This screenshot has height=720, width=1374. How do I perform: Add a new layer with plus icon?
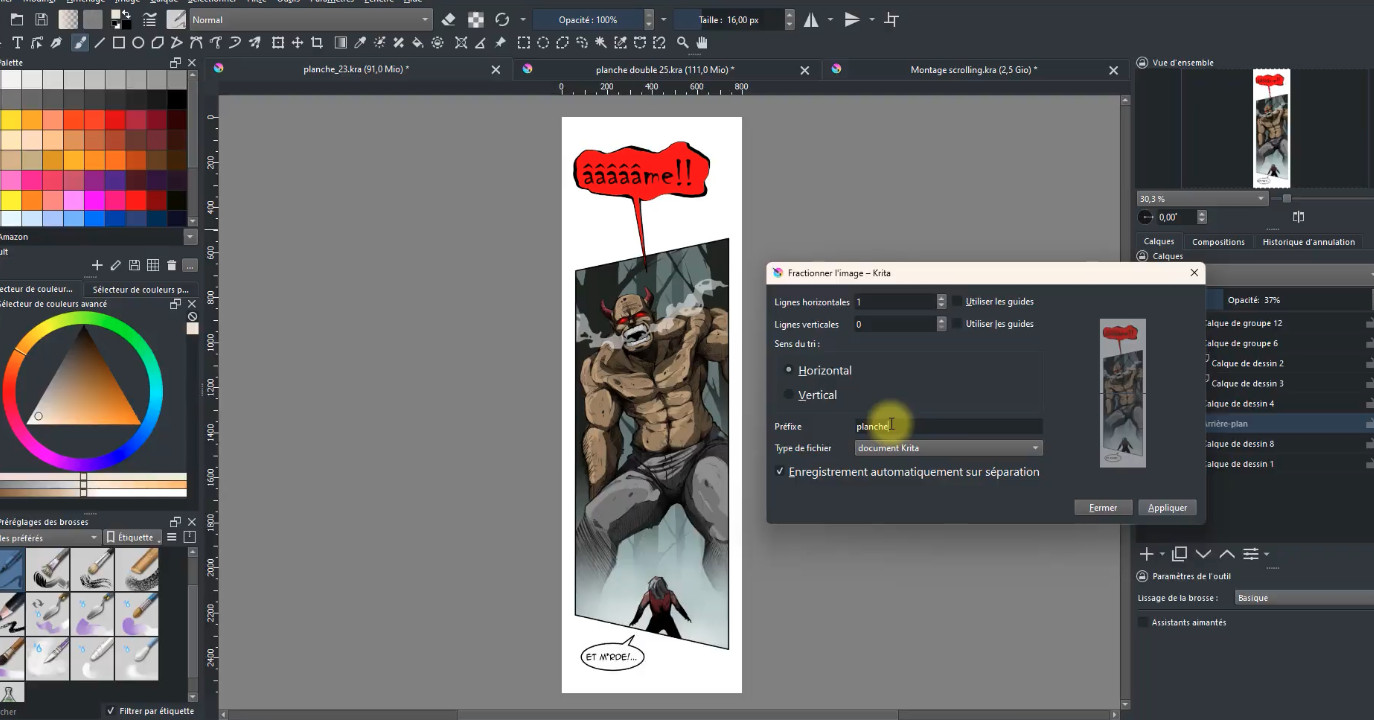pos(1147,554)
